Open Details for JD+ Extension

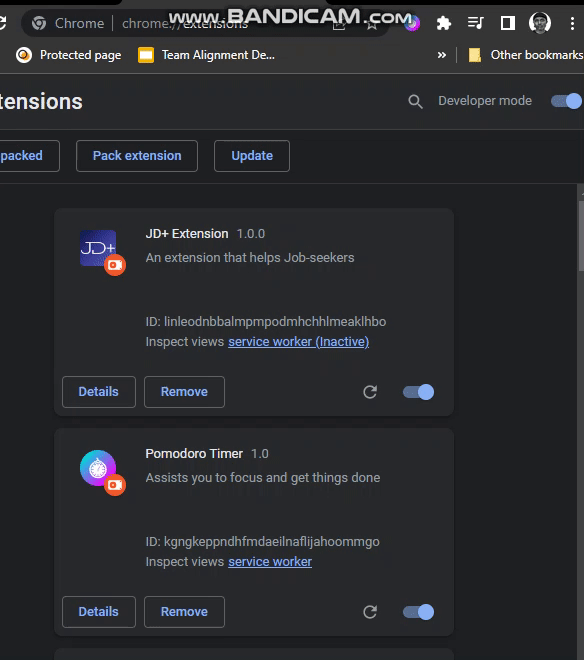99,392
